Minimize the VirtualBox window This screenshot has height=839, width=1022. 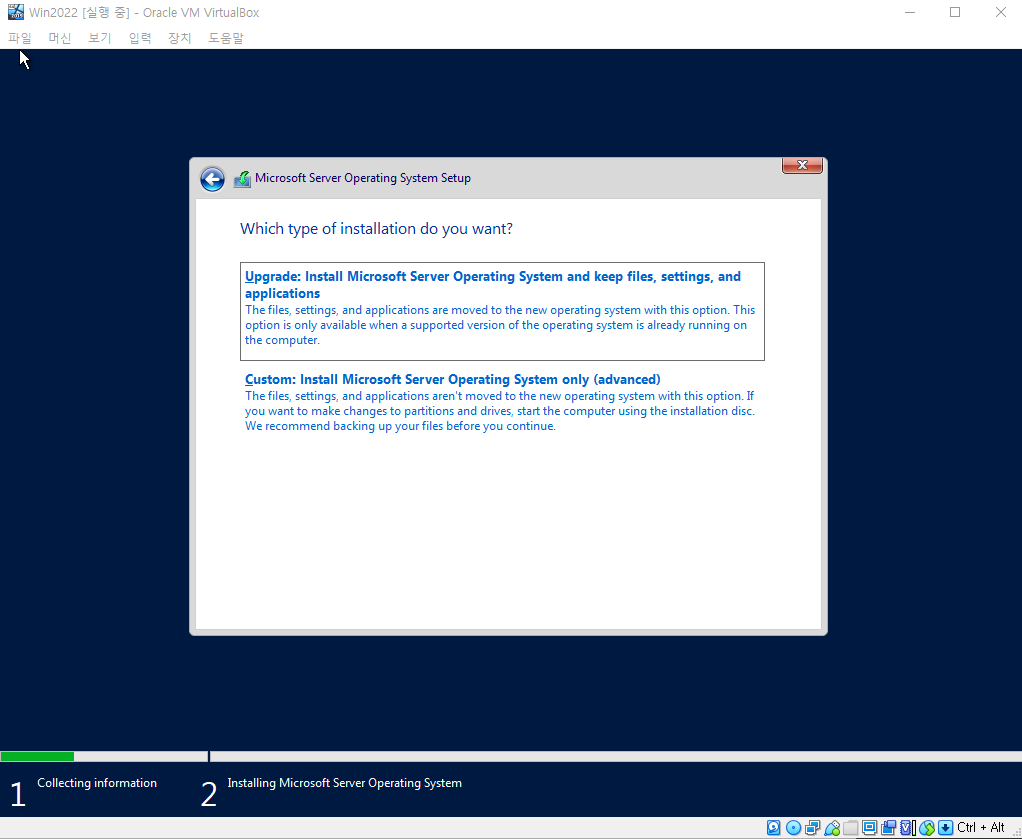(x=910, y=12)
